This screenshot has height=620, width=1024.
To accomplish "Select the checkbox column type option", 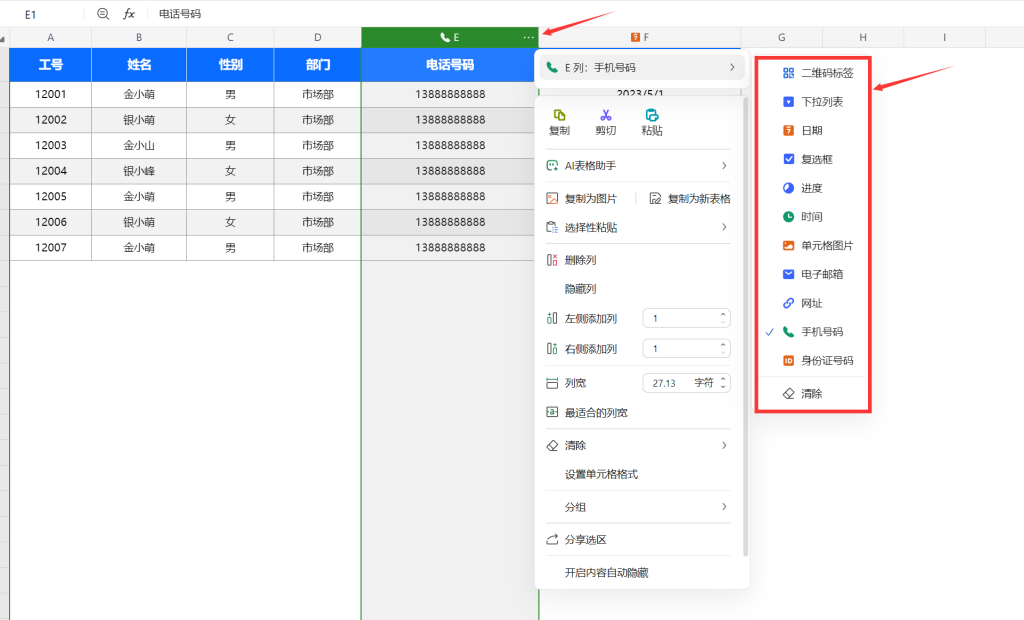I will [818, 159].
